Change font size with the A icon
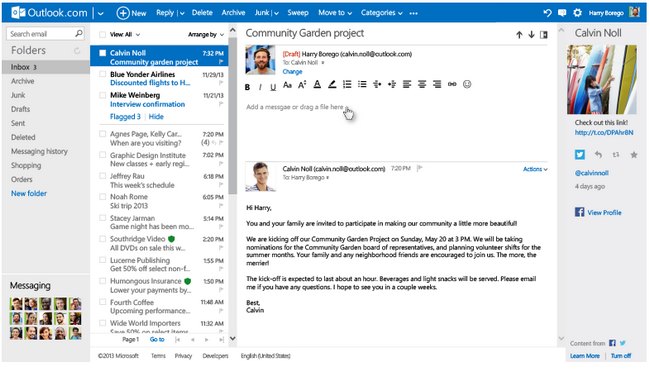 [302, 85]
